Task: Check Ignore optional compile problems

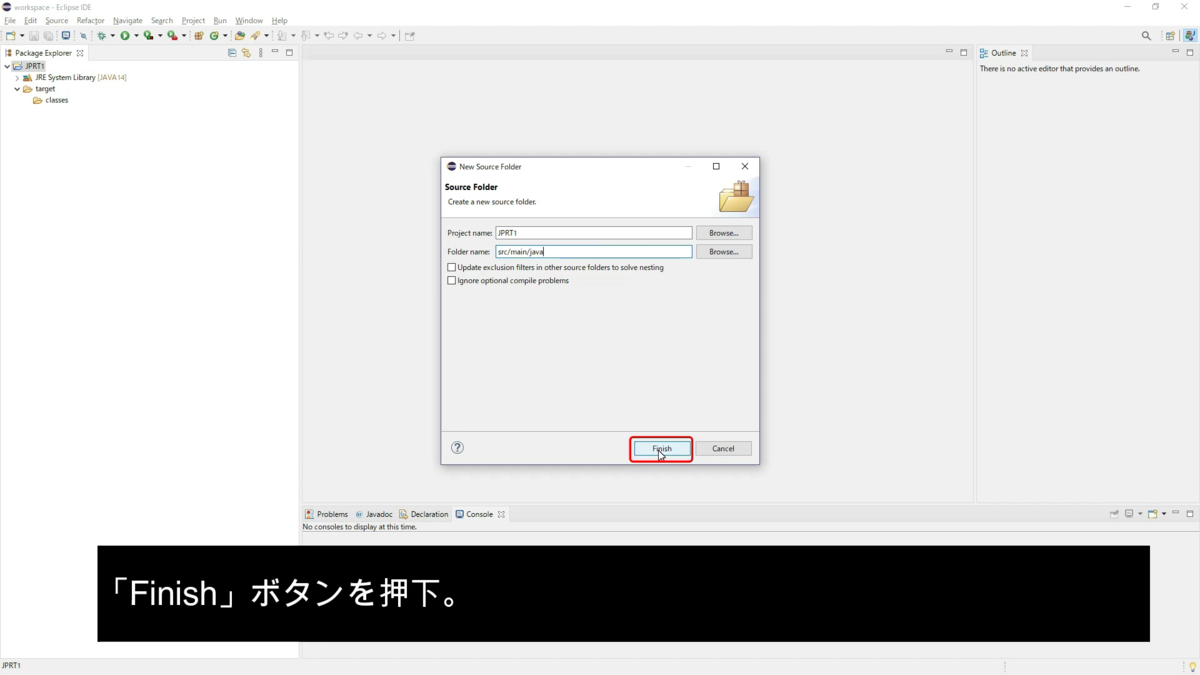Action: click(451, 281)
